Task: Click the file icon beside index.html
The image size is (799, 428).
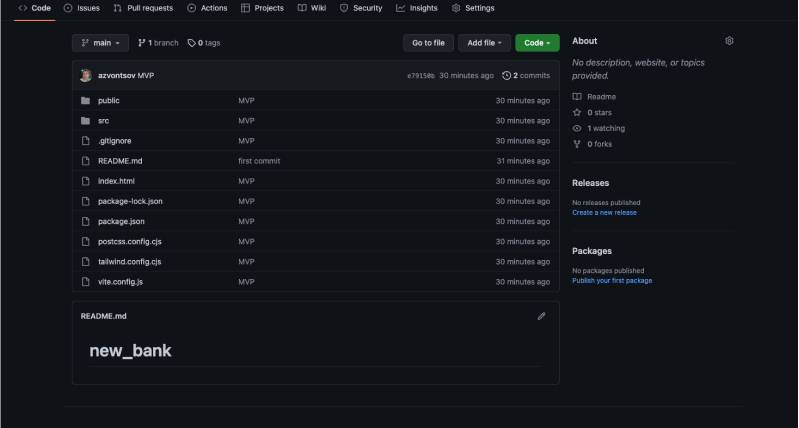Action: pyautogui.click(x=86, y=181)
